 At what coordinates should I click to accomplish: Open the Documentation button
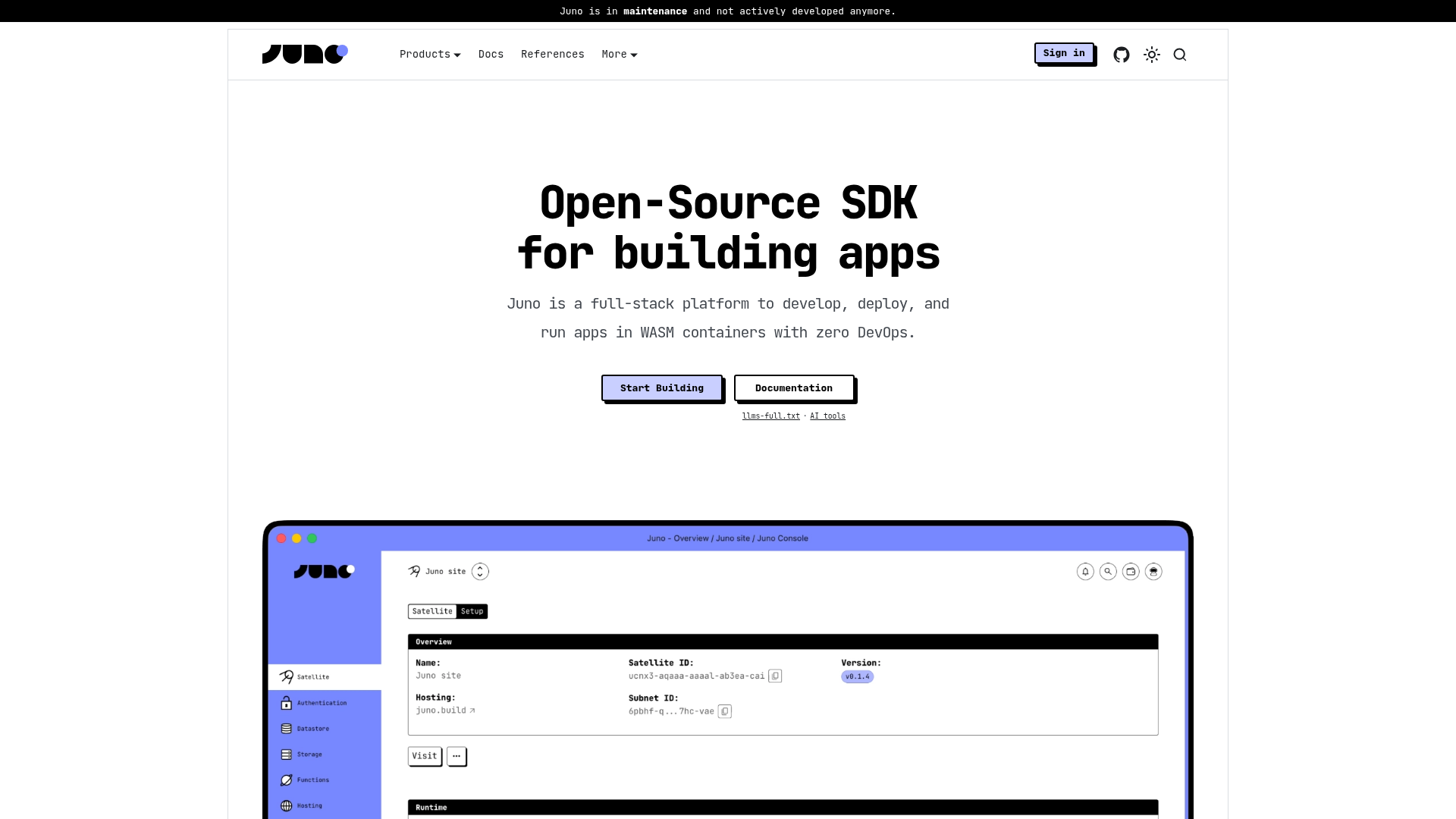[794, 388]
